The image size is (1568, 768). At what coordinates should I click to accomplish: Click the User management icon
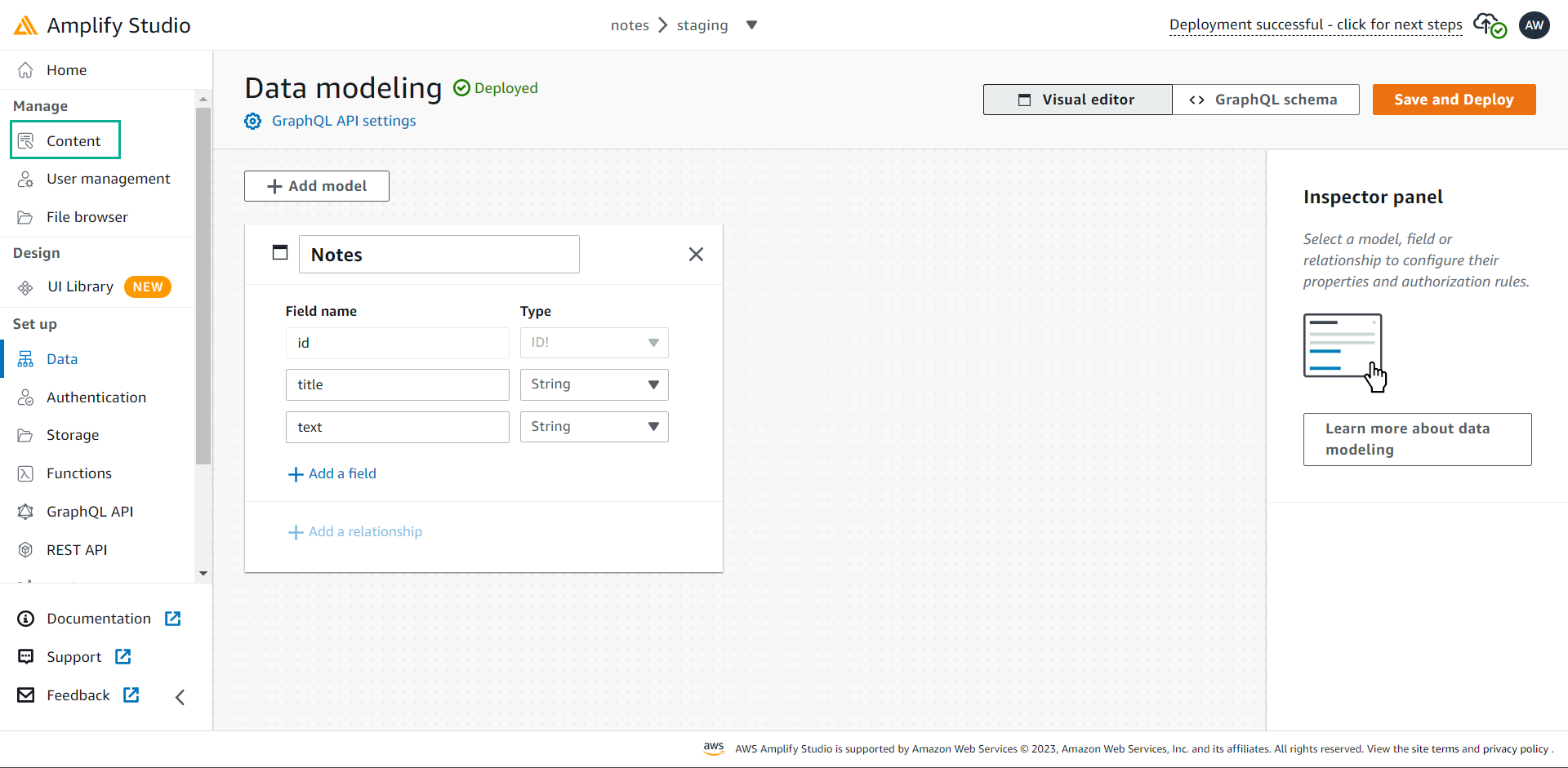[x=26, y=179]
